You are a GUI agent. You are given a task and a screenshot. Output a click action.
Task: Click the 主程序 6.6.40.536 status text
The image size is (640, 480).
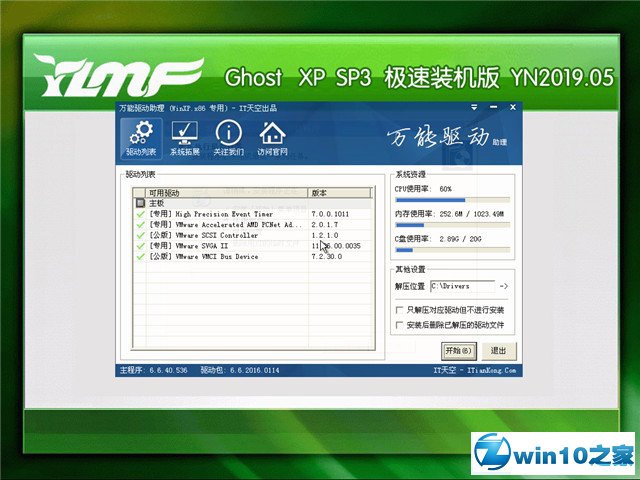pos(153,370)
